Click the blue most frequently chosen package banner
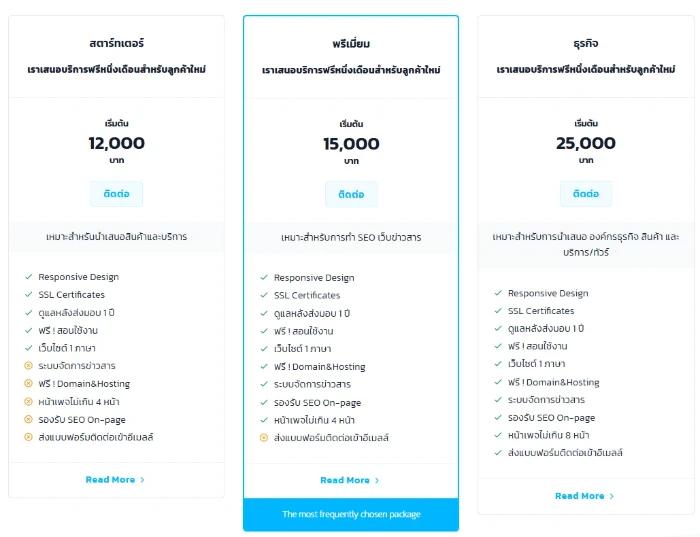Screen dimensions: 700x537 point(351,514)
